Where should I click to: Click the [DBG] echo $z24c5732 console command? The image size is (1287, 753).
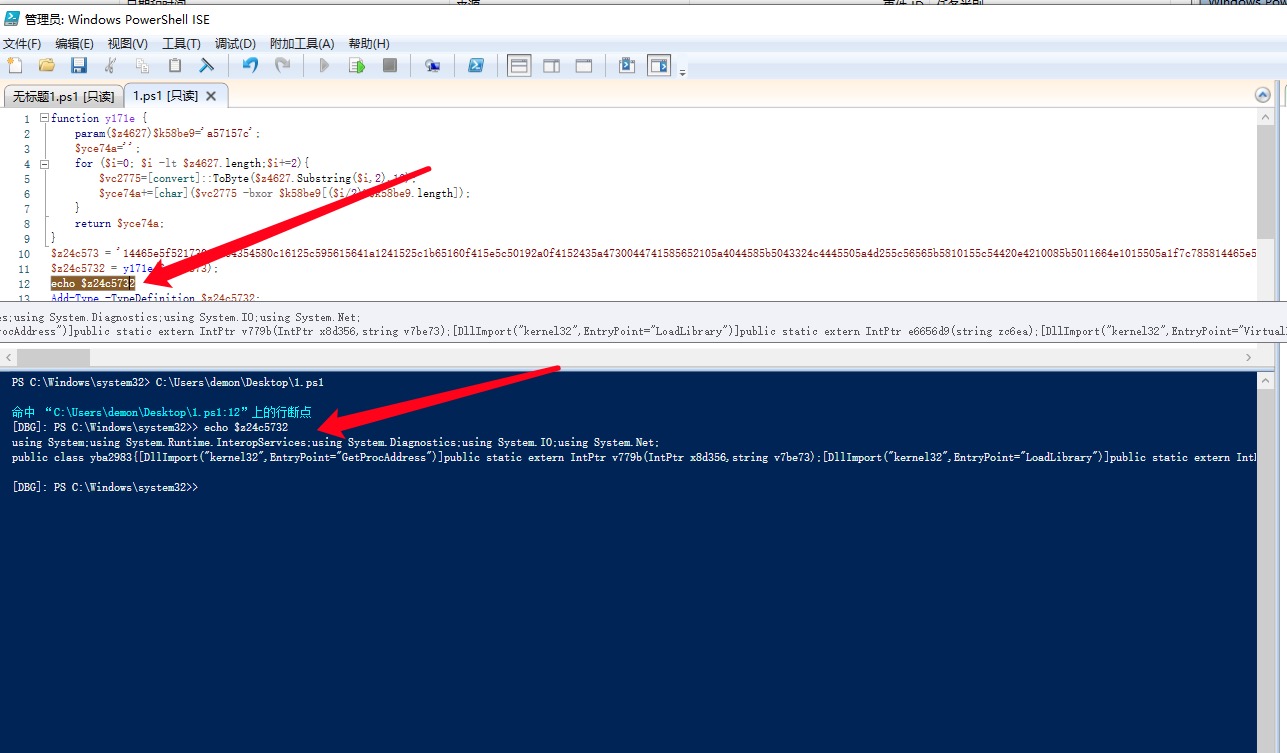coord(150,427)
